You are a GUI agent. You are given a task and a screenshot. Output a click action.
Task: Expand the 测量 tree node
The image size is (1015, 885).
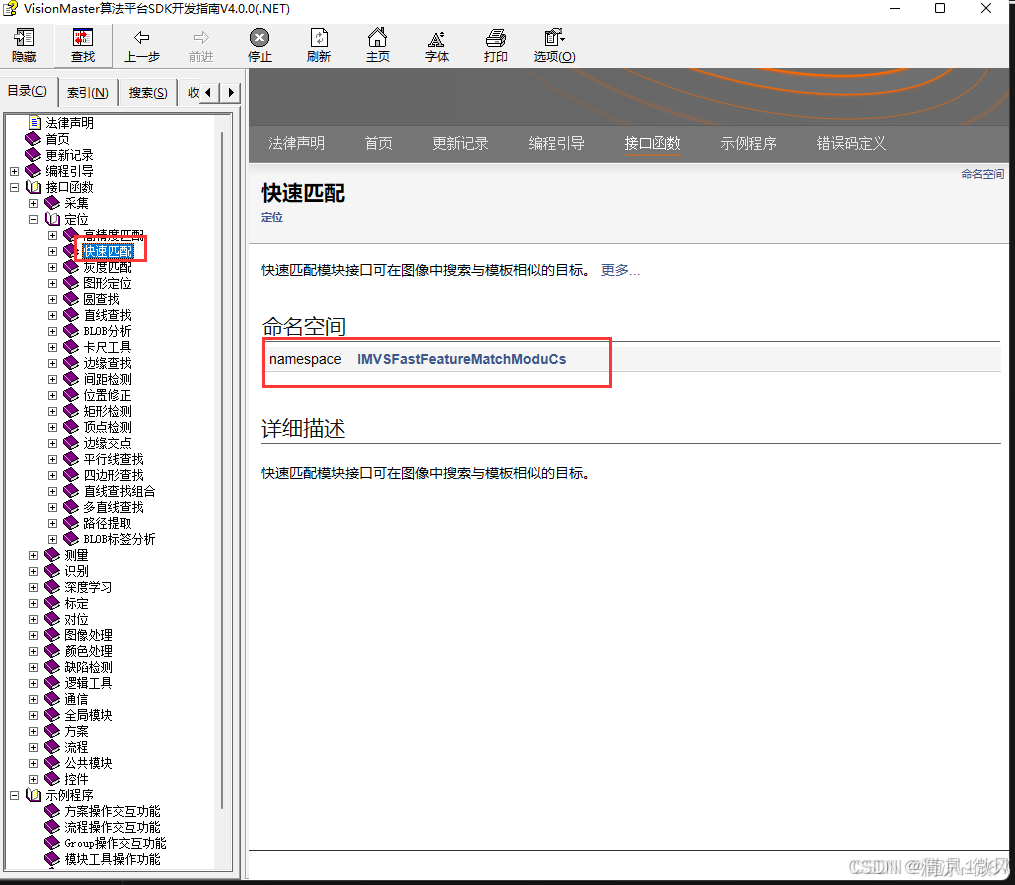pos(33,554)
